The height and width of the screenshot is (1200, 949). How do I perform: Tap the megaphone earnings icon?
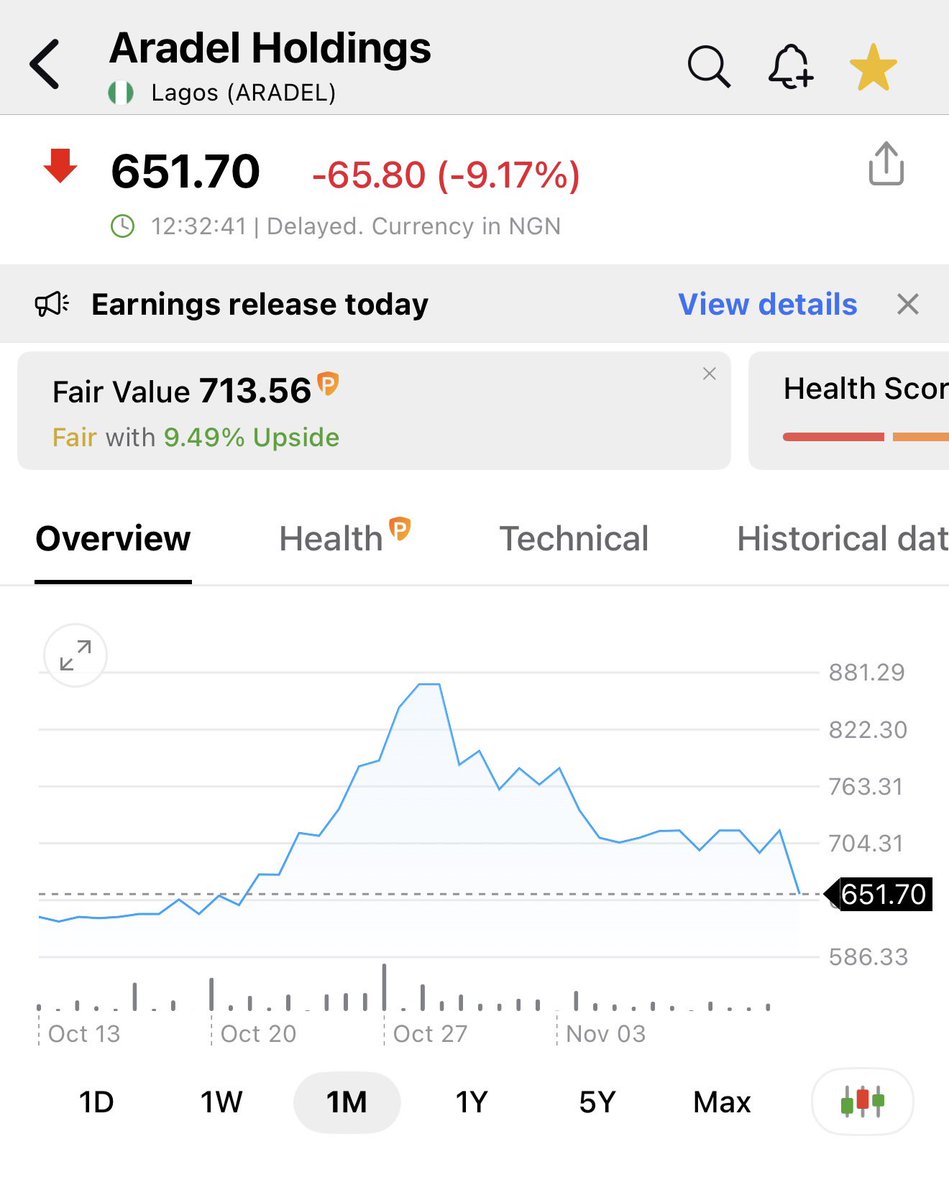click(x=53, y=304)
